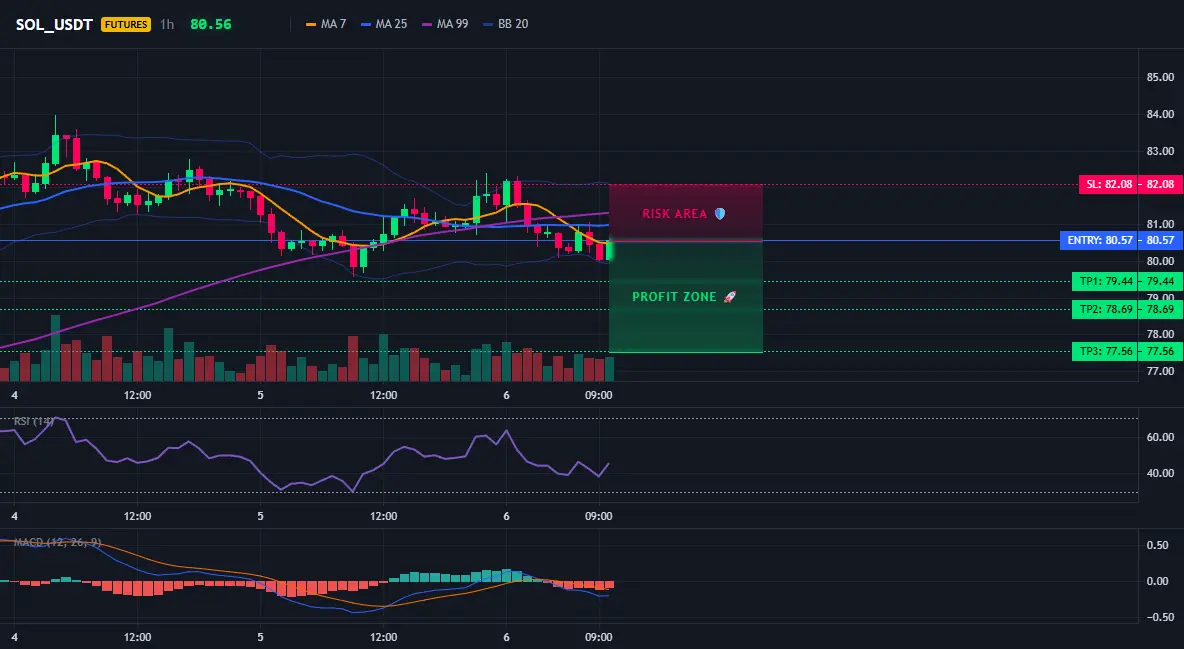Toggle the MA 25 legend entry

click(384, 24)
